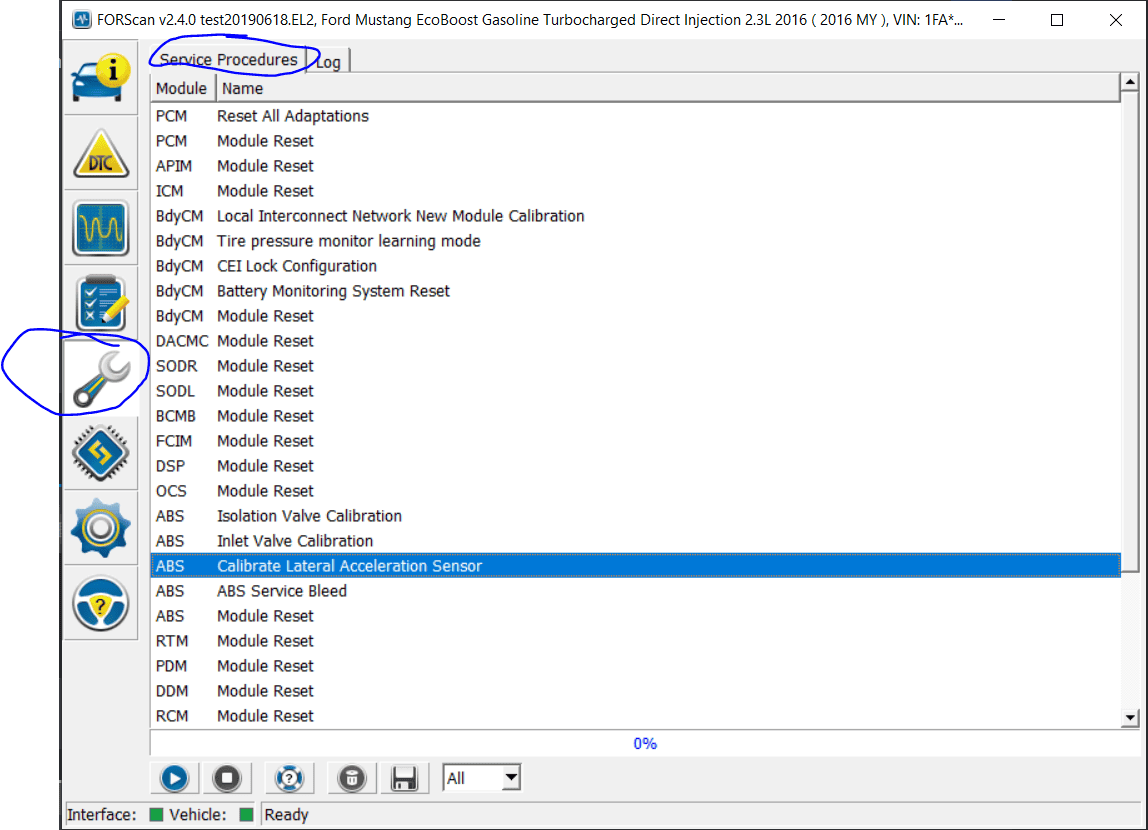Screen dimensions: 1148x830
Task: Select the ABS Module Reset row
Action: pos(636,616)
